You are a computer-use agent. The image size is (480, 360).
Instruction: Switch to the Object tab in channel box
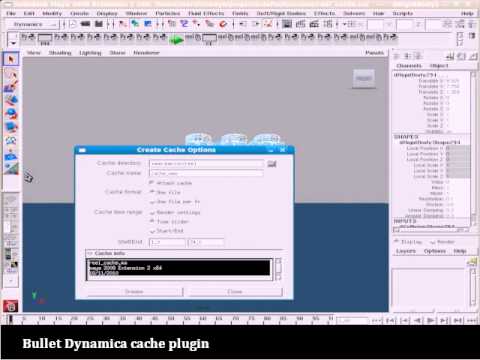click(x=439, y=66)
